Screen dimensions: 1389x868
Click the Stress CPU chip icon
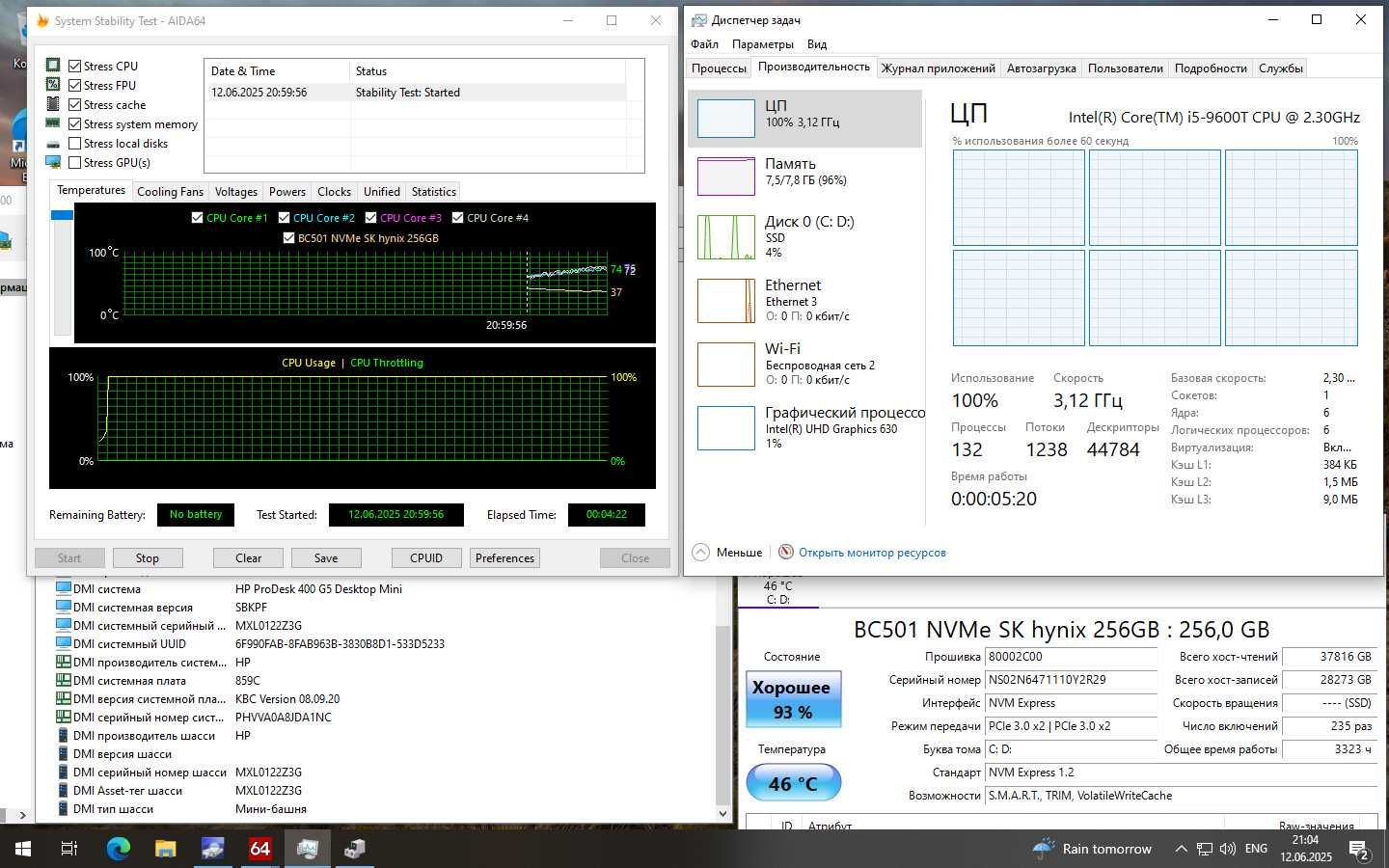53,66
